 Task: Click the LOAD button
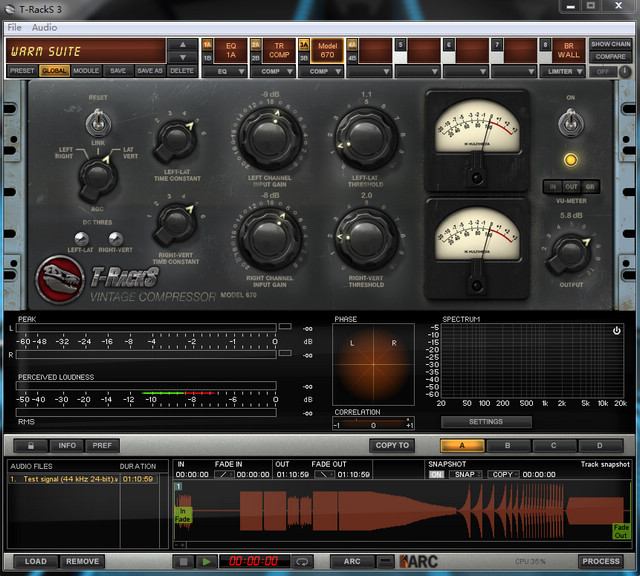coord(36,561)
